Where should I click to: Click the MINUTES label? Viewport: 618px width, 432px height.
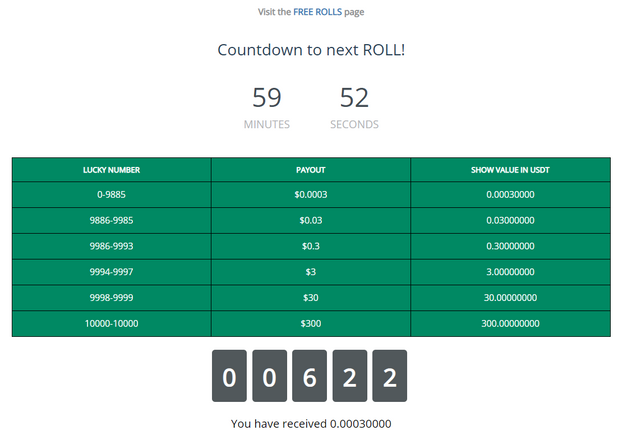[267, 125]
